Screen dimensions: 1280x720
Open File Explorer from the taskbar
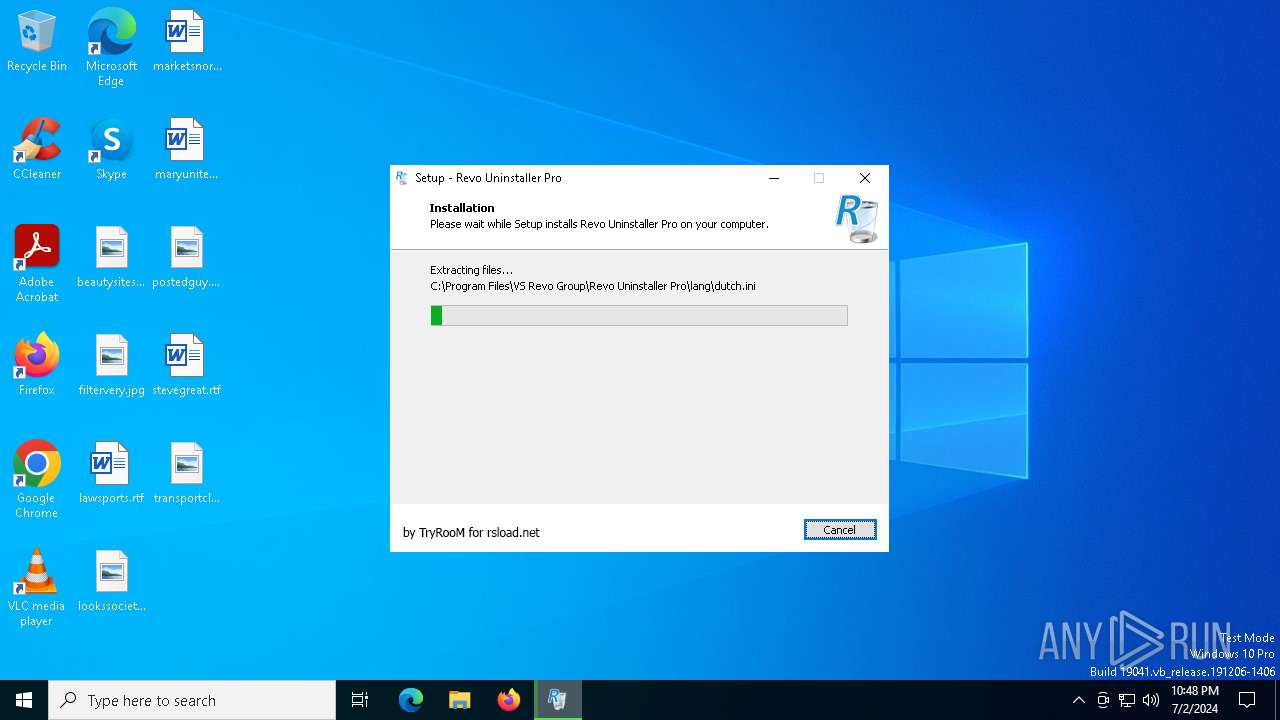coord(460,700)
